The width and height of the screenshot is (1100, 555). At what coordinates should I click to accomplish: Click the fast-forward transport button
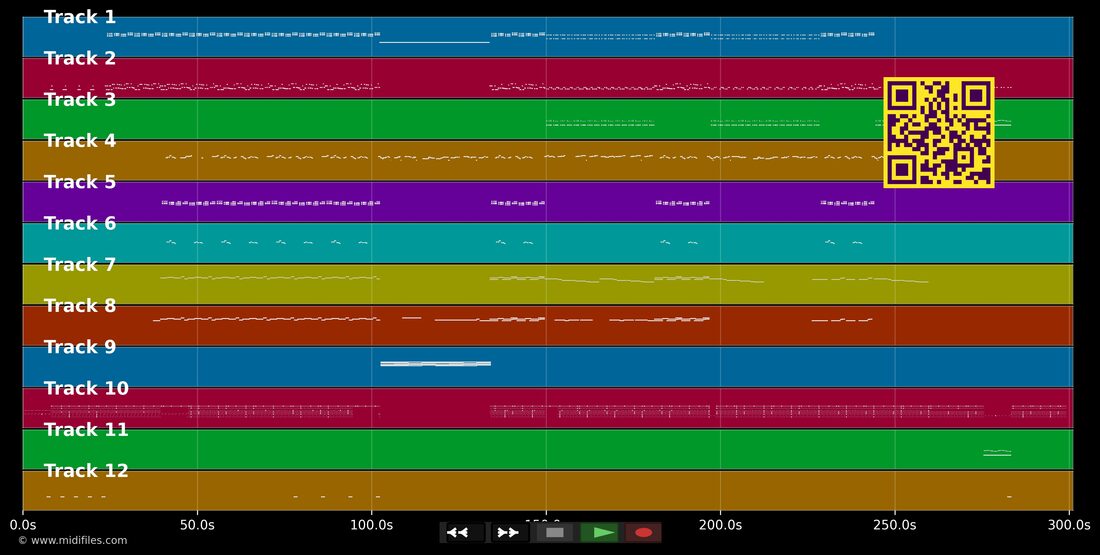509,533
